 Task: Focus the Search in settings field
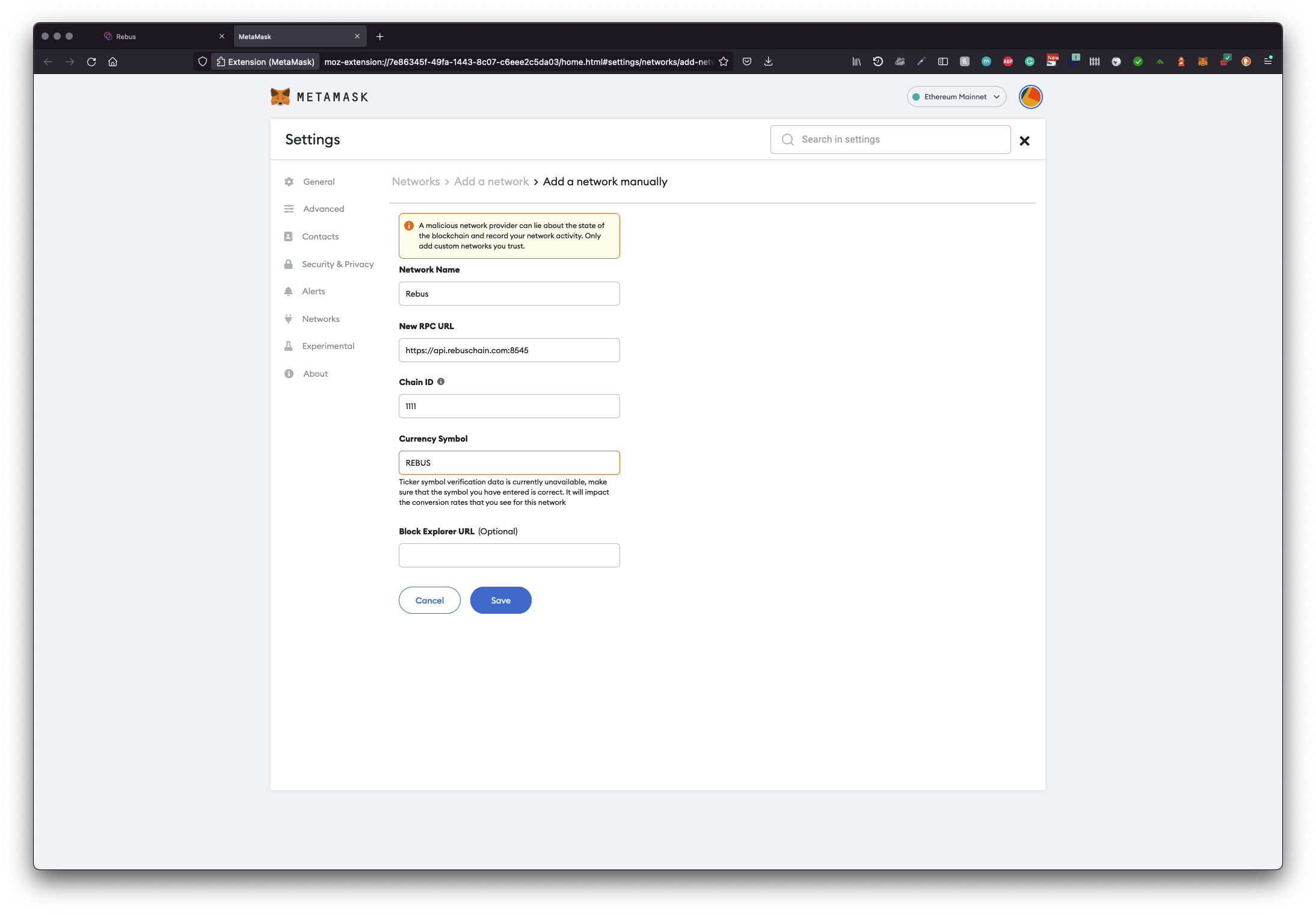point(890,140)
